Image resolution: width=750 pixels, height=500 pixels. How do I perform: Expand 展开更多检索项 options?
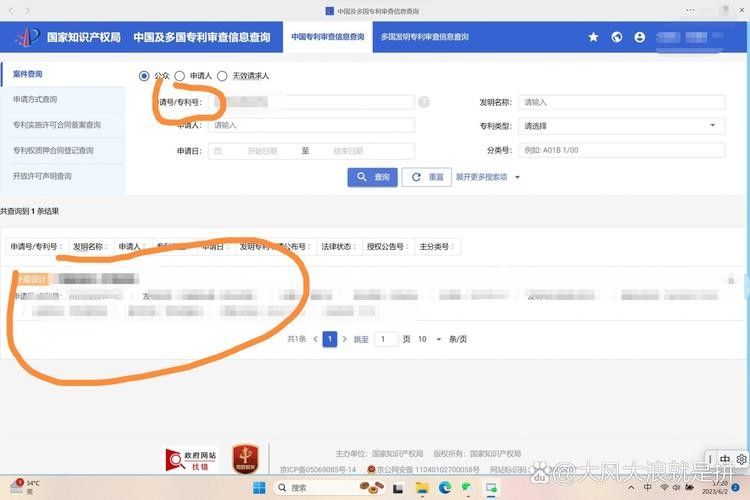point(487,177)
